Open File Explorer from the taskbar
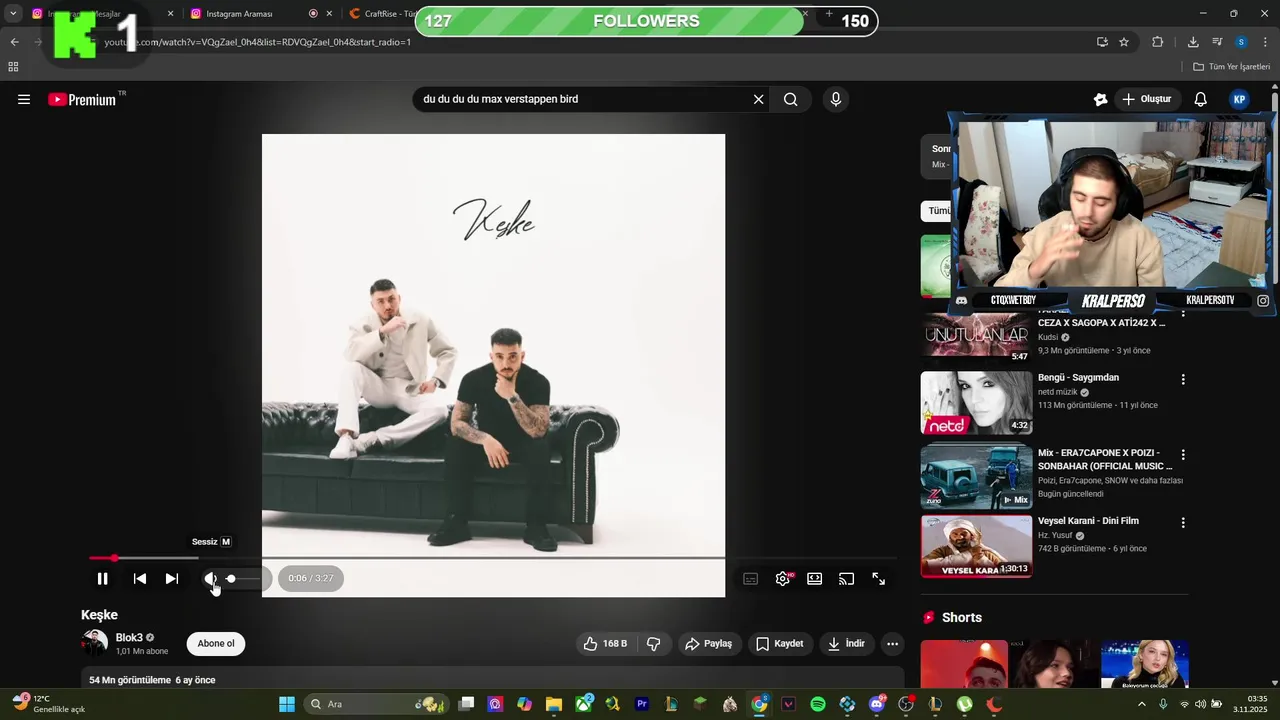The width and height of the screenshot is (1280, 720). [x=554, y=704]
